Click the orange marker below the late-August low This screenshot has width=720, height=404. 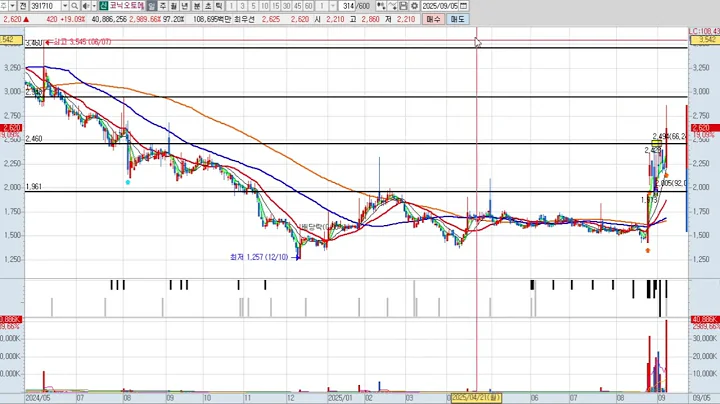(x=647, y=251)
